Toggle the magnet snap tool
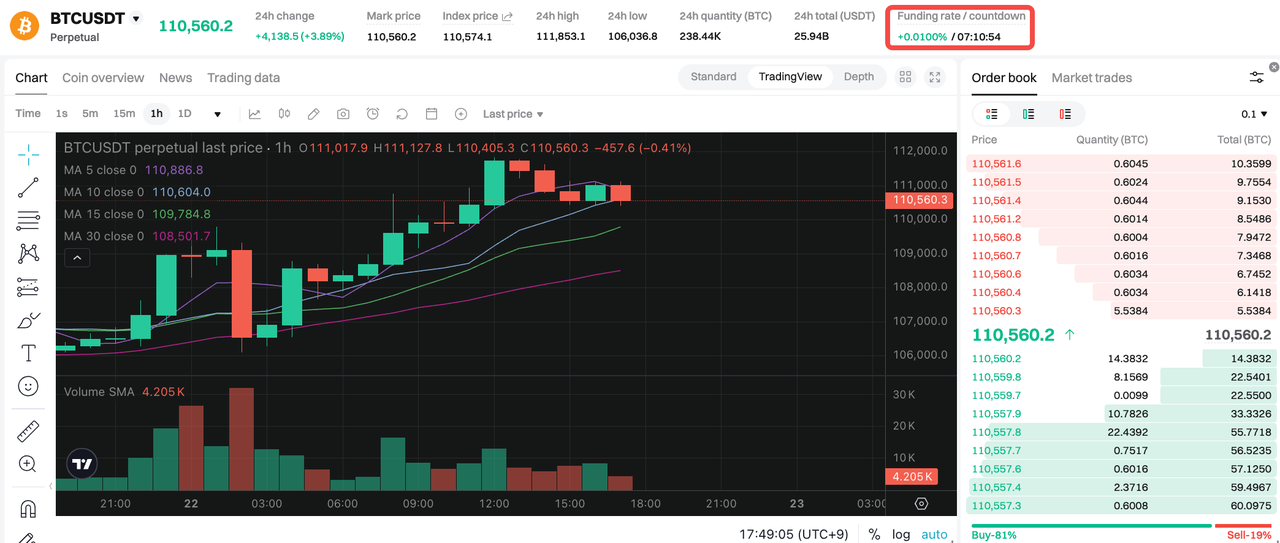Screen dimensions: 1280x543 pos(28,508)
